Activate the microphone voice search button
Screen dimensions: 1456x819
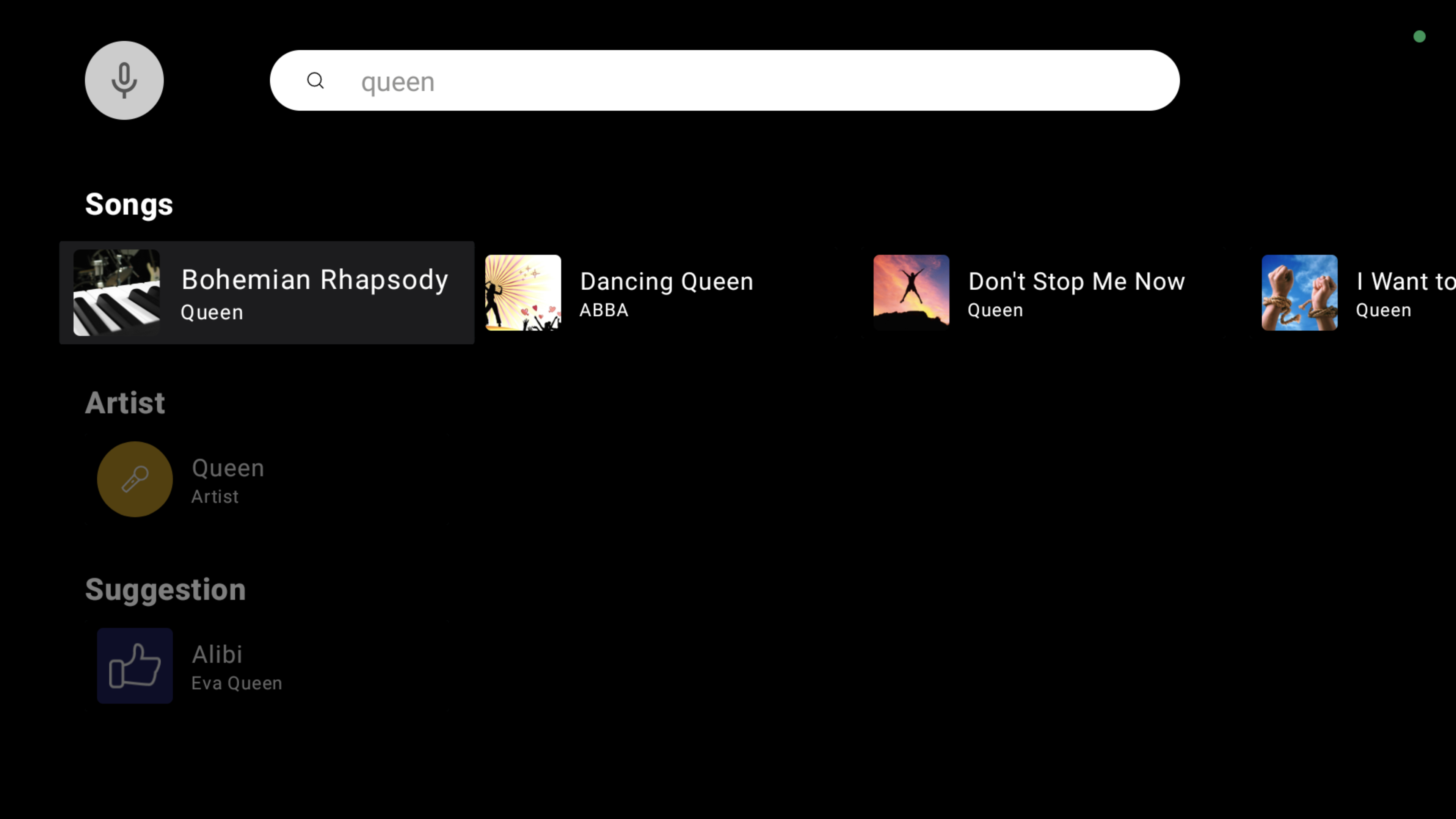point(124,80)
